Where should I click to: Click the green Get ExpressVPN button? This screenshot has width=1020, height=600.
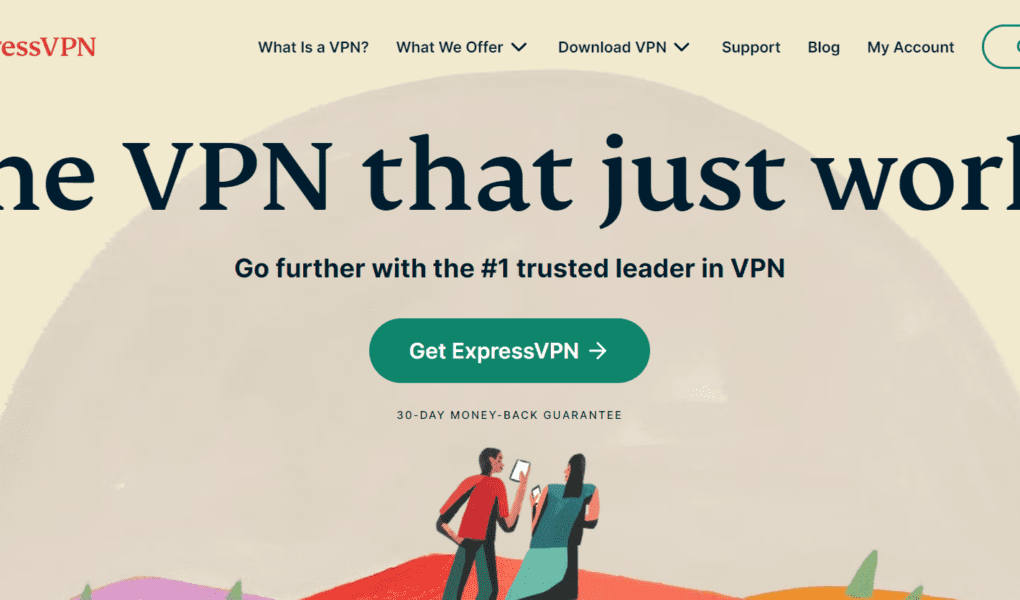pyautogui.click(x=509, y=351)
